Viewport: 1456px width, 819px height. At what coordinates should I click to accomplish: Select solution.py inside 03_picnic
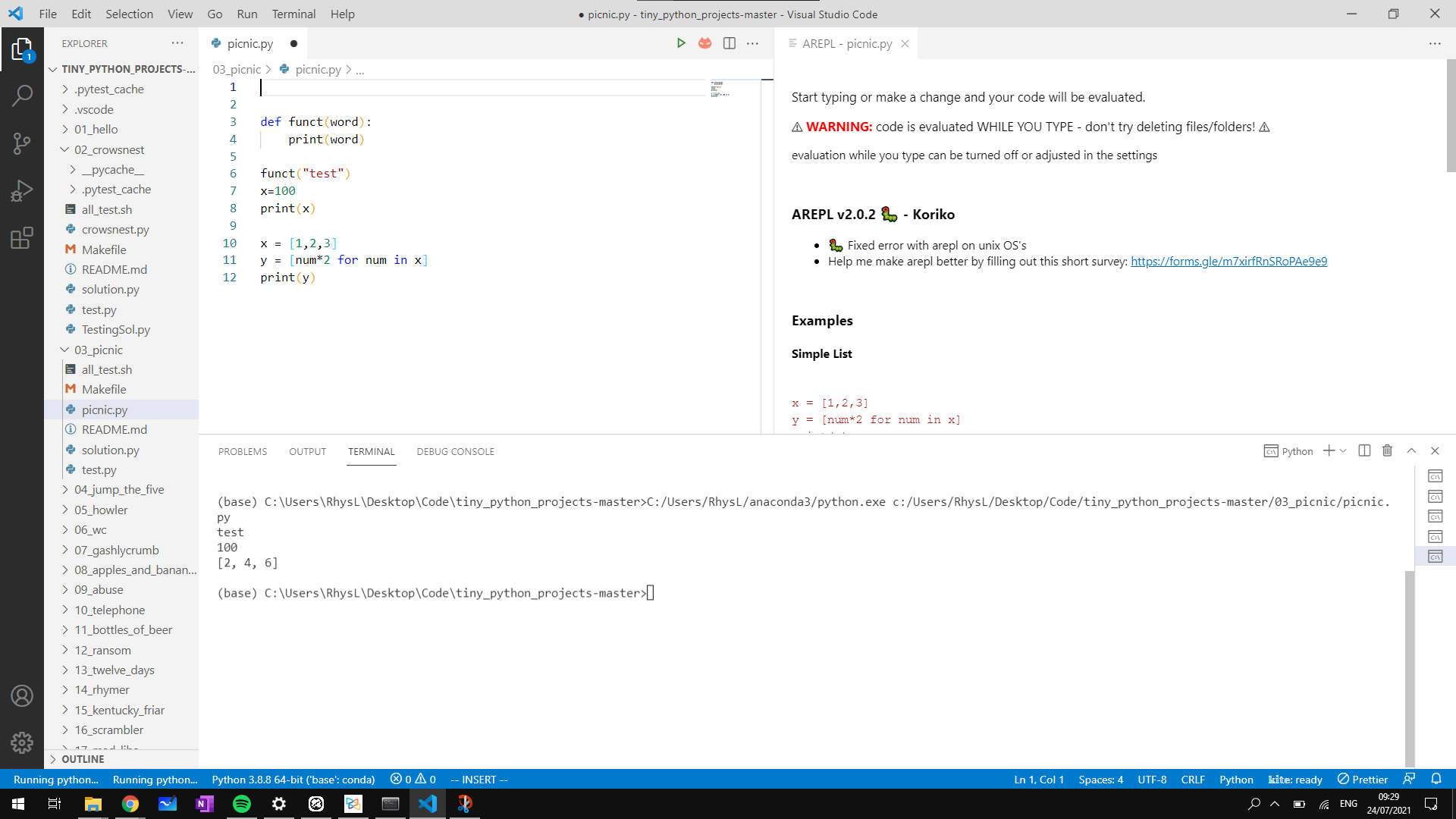(x=110, y=450)
